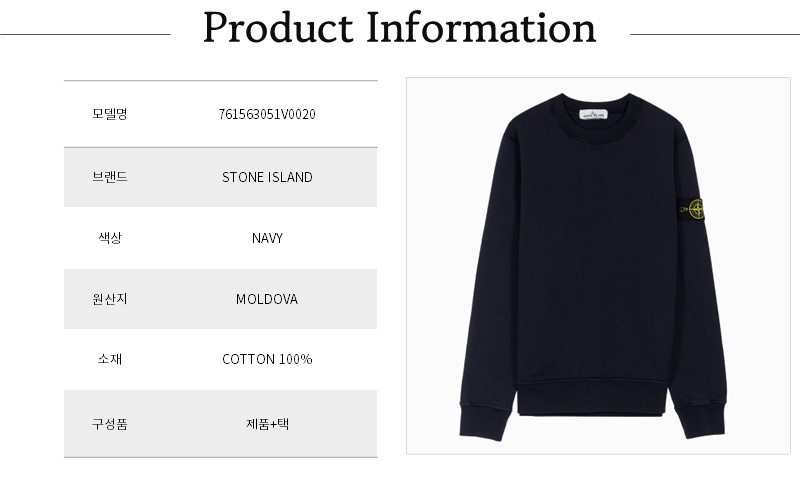This screenshot has height=491, width=800.
Task: Select the MOLDOVA origin value
Action: click(x=267, y=299)
